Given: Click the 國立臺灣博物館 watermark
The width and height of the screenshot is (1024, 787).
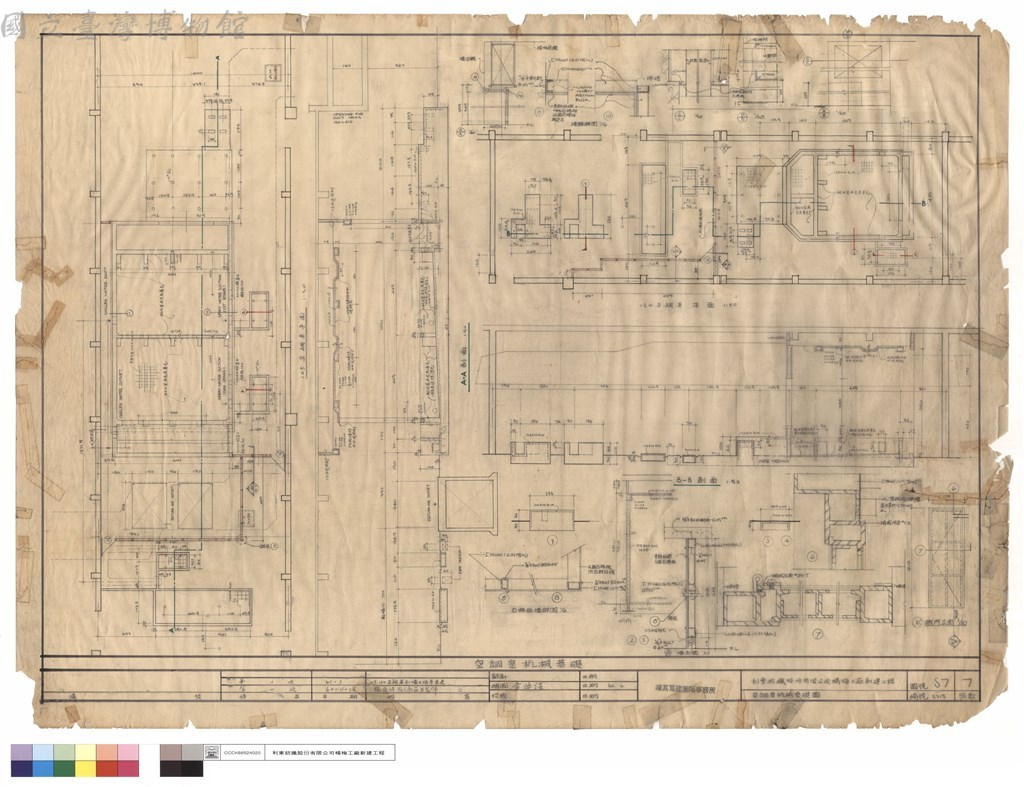Looking at the screenshot, I should click(124, 25).
